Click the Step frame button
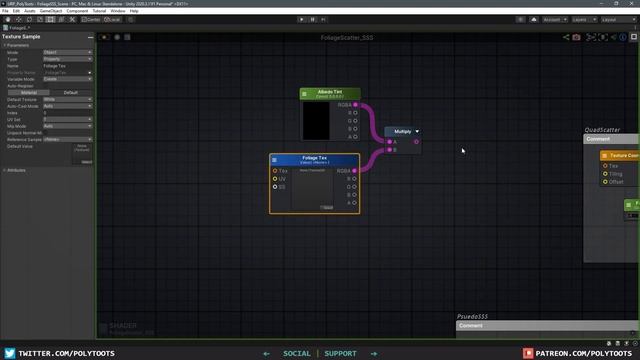 tap(323, 20)
